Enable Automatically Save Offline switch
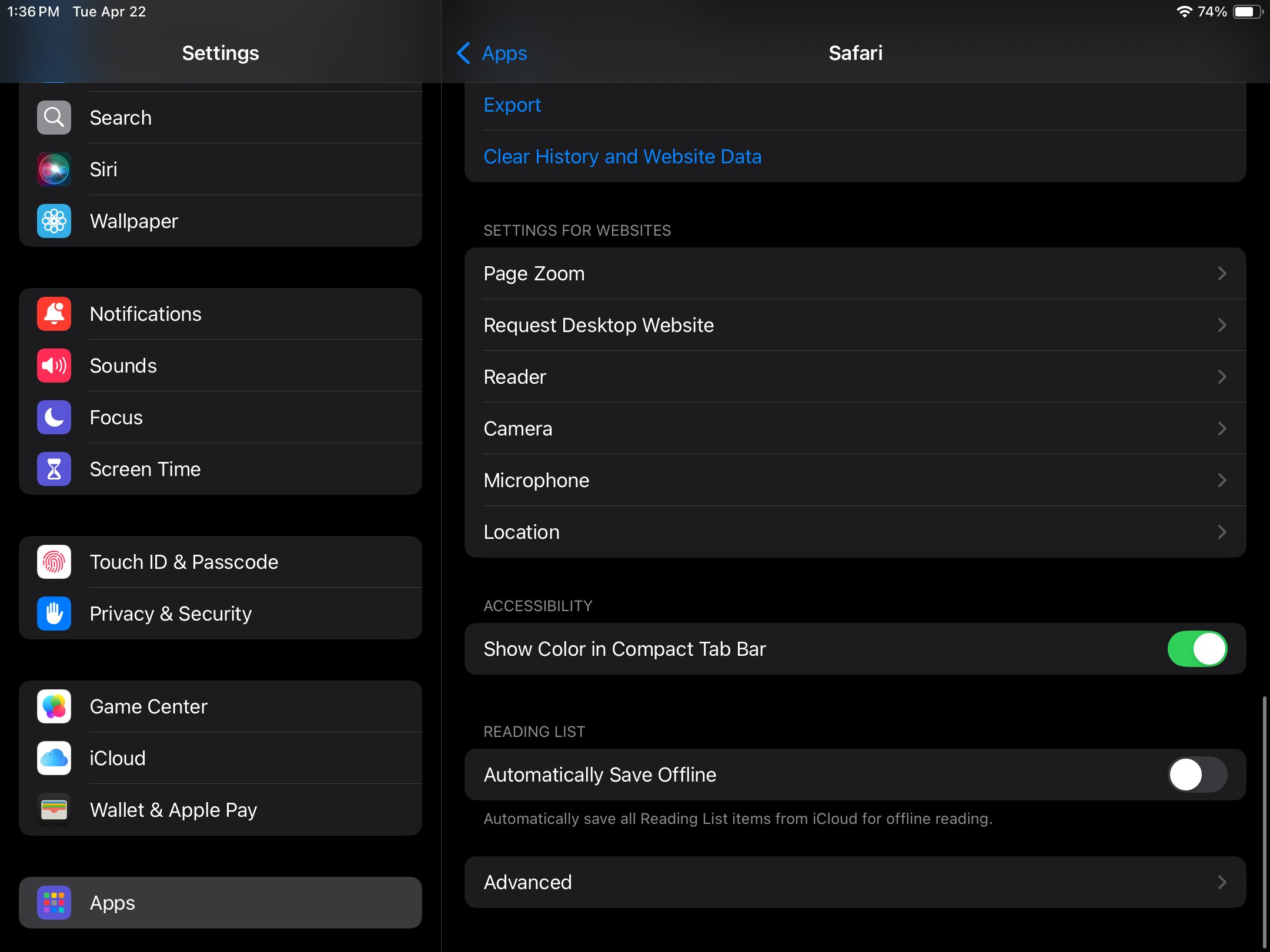The height and width of the screenshot is (952, 1270). coord(1197,775)
